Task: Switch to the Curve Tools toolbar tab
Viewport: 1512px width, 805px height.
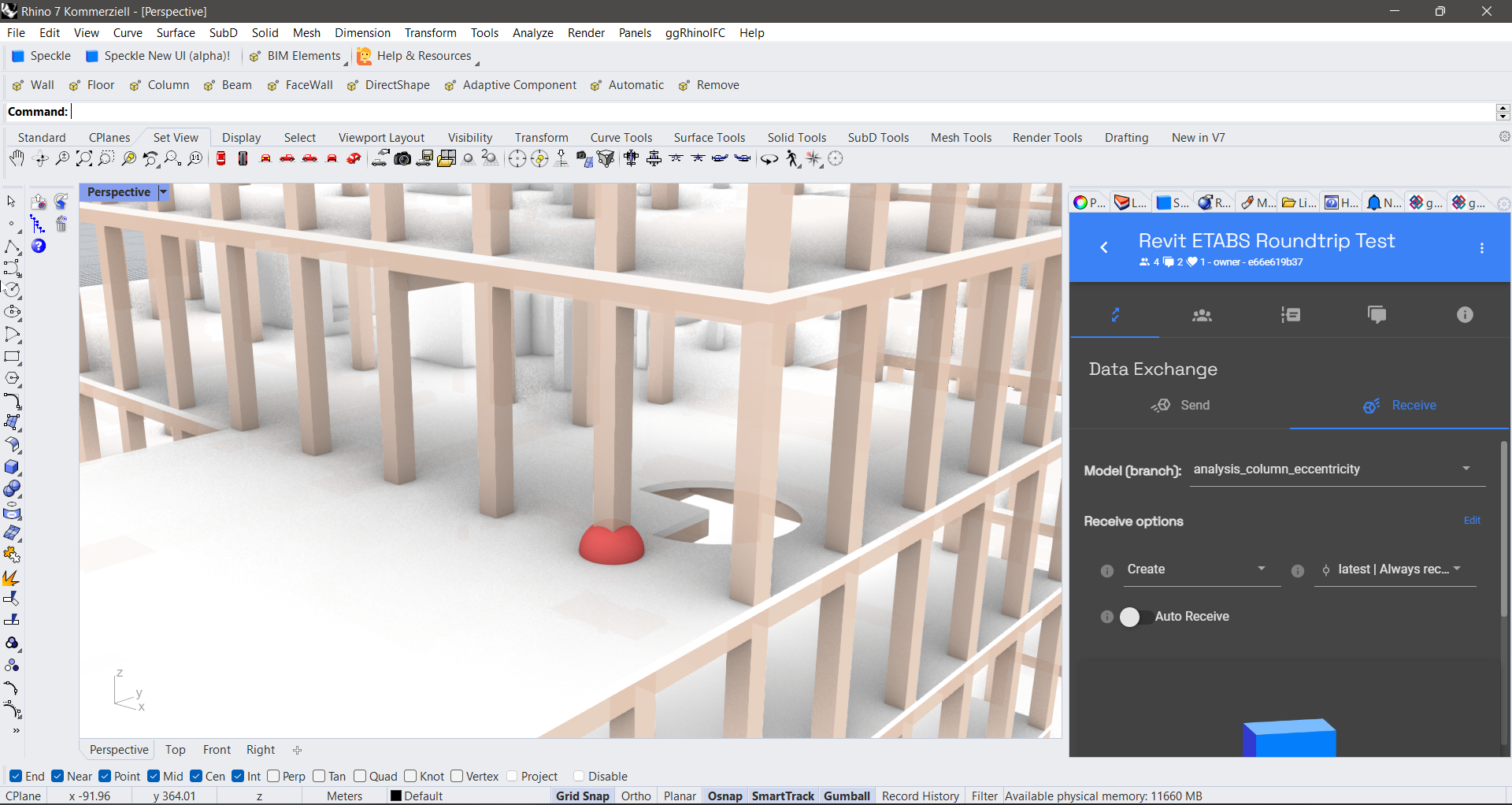Action: [621, 138]
